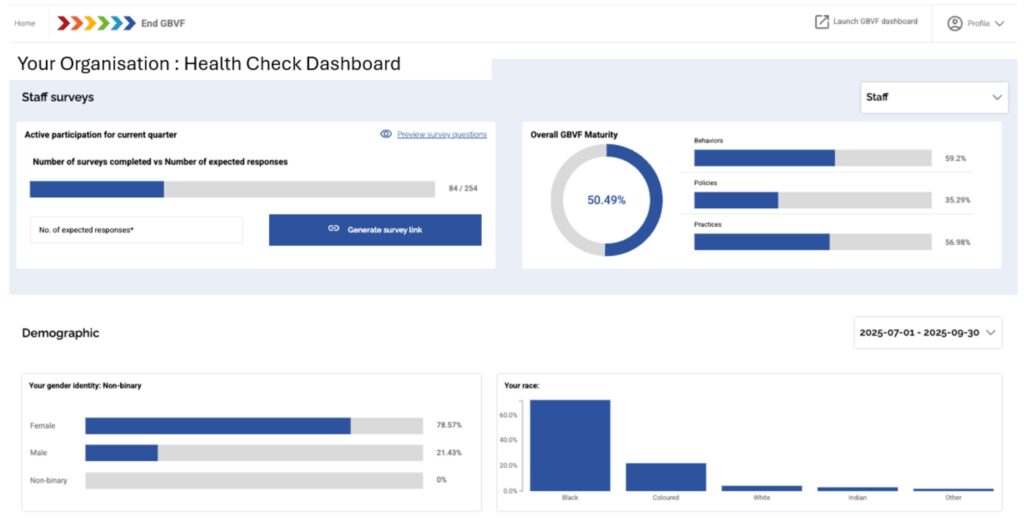Expand the Profile chevron menu

point(999,23)
